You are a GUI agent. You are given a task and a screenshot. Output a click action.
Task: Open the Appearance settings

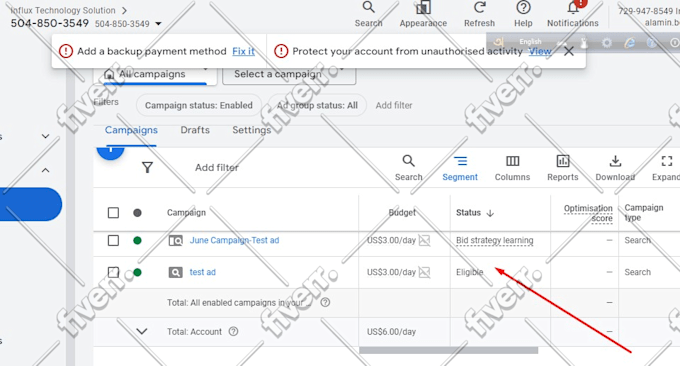(423, 15)
